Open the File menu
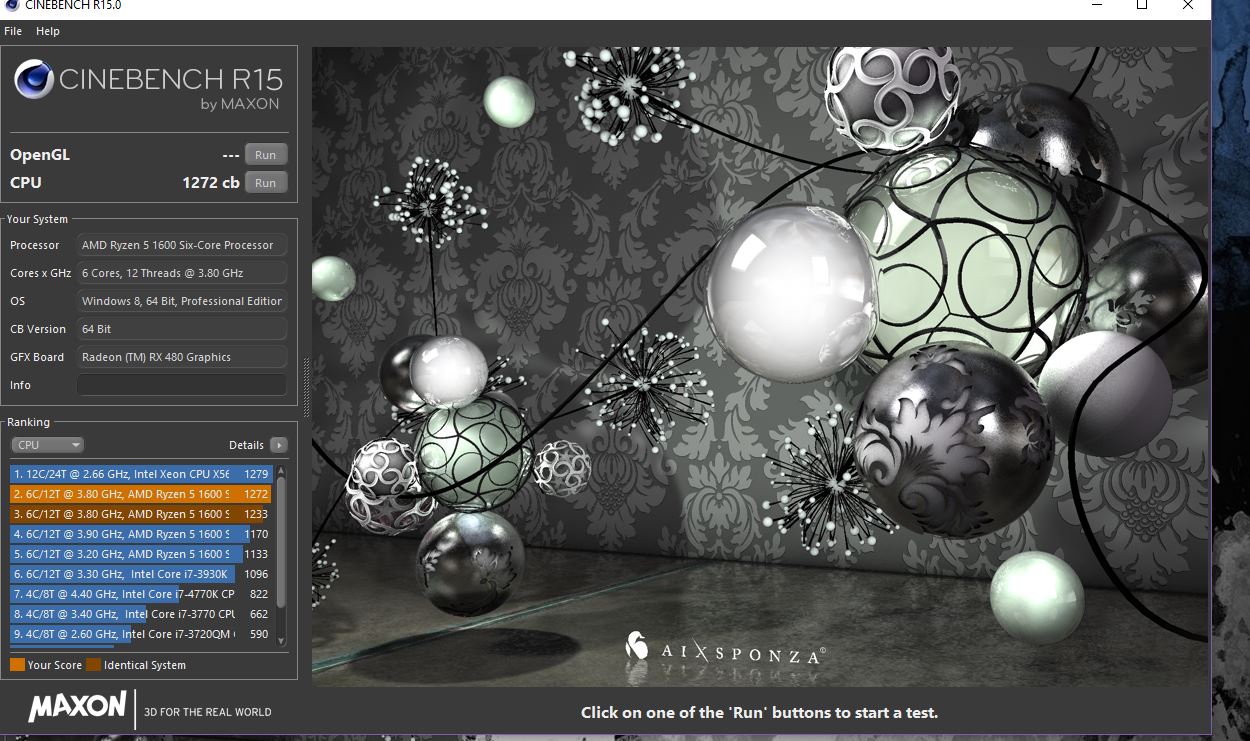Image resolution: width=1250 pixels, height=741 pixels. tap(13, 31)
